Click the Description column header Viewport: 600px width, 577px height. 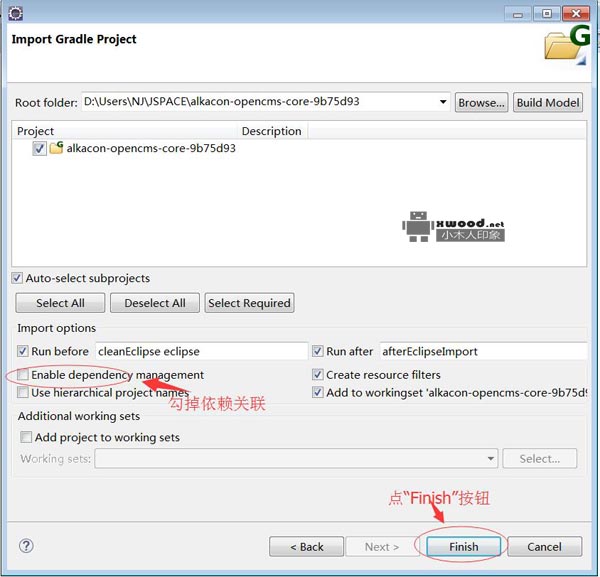(x=272, y=131)
